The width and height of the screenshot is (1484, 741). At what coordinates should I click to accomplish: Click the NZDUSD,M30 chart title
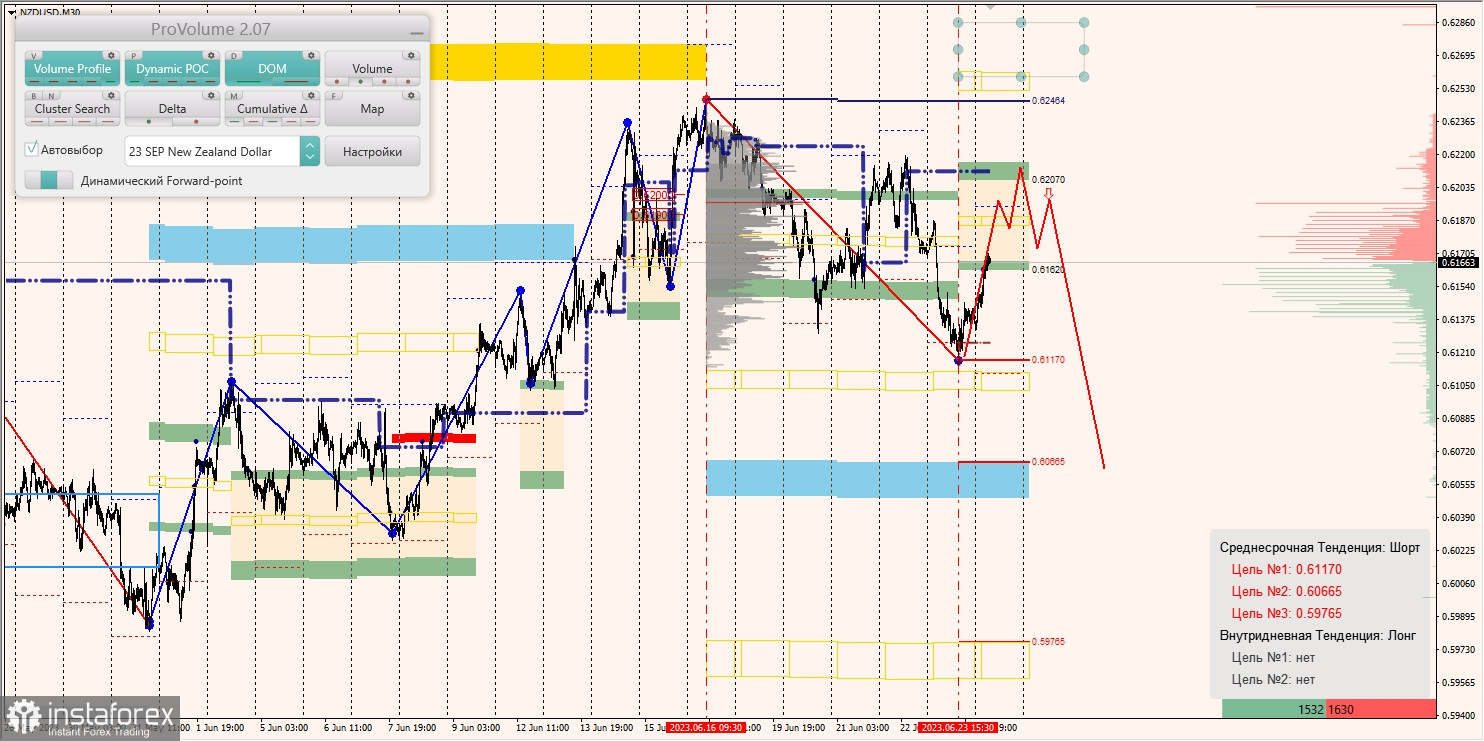pos(50,12)
